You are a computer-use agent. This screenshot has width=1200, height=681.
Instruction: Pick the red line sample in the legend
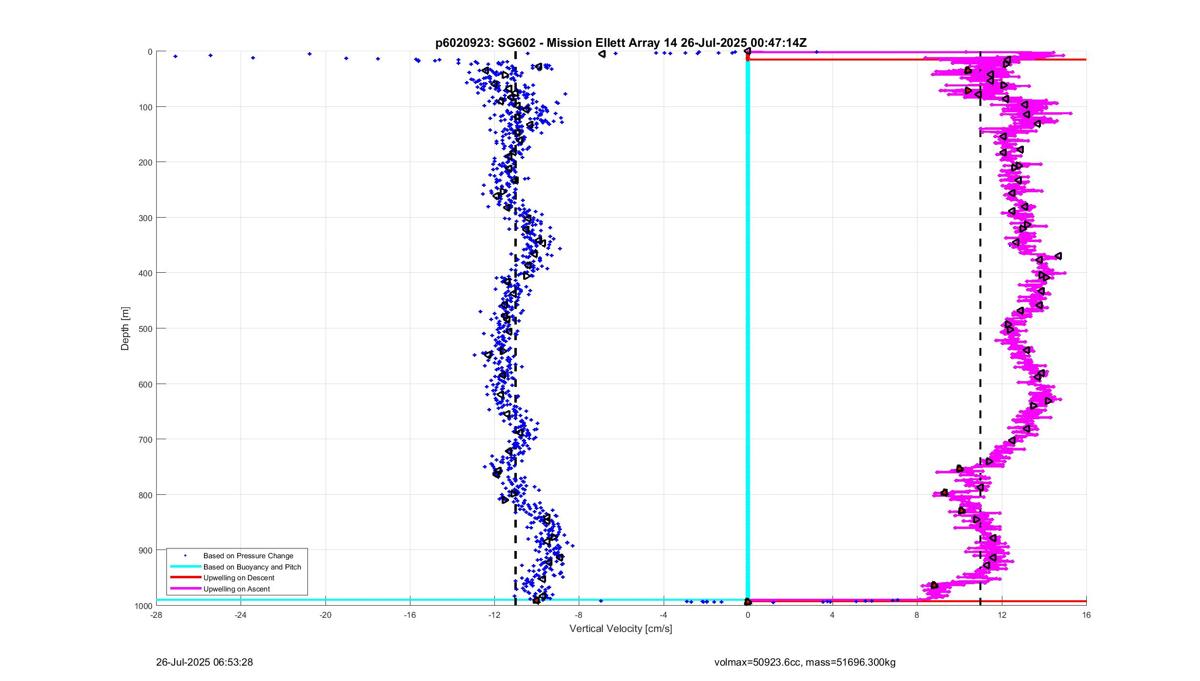pyautogui.click(x=185, y=578)
